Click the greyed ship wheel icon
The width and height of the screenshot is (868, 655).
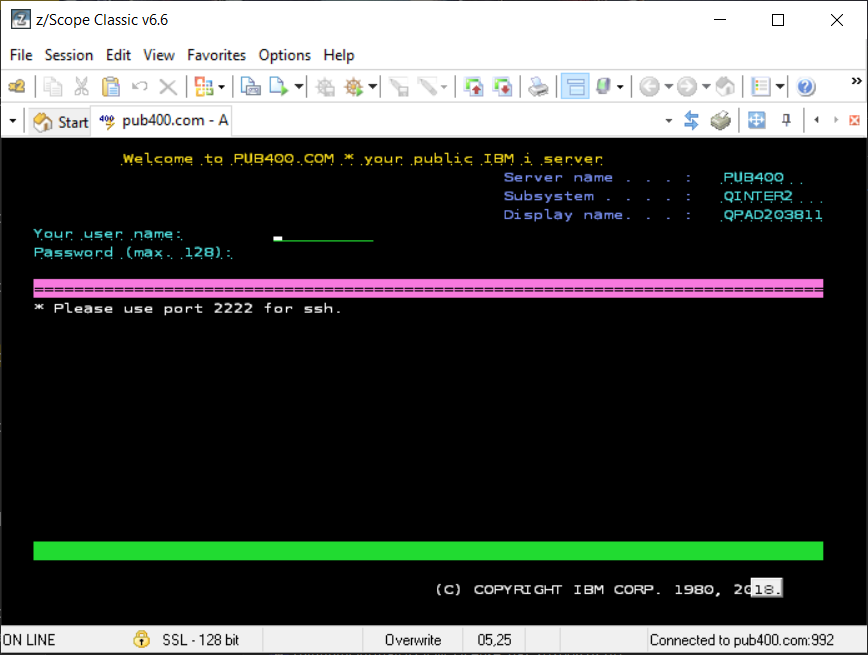[325, 86]
